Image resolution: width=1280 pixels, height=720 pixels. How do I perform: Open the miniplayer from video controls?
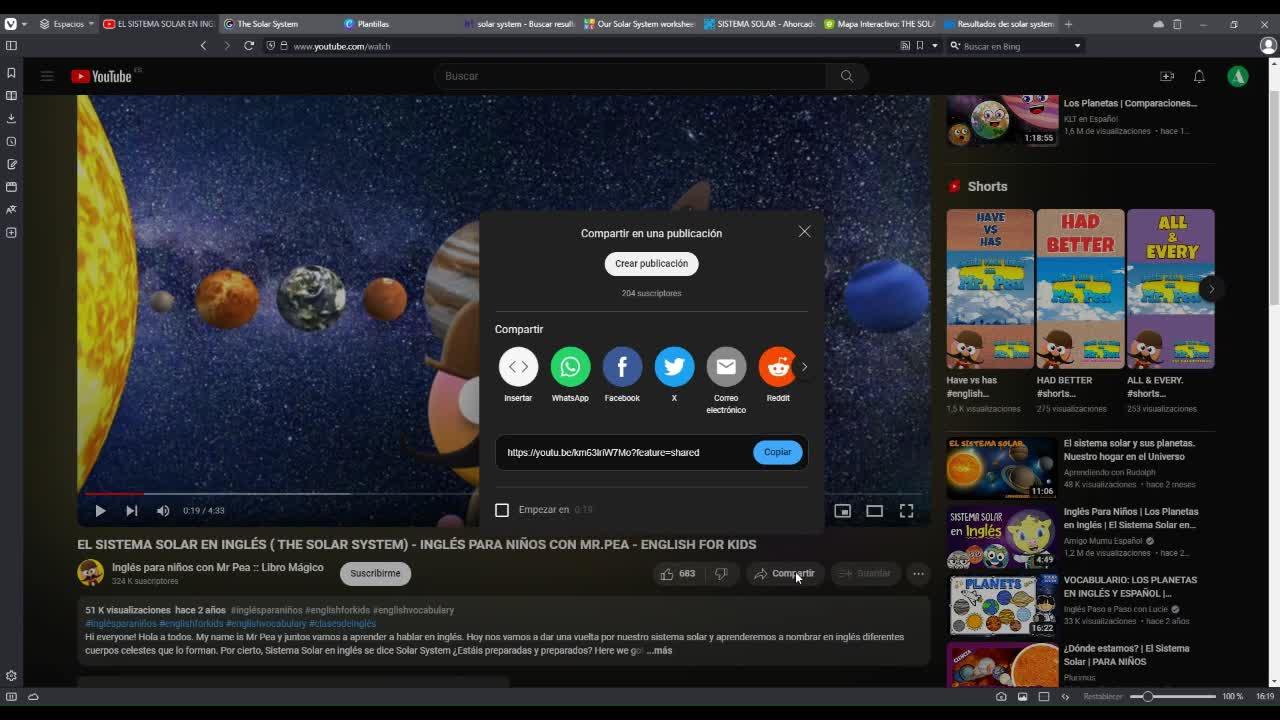(x=843, y=511)
